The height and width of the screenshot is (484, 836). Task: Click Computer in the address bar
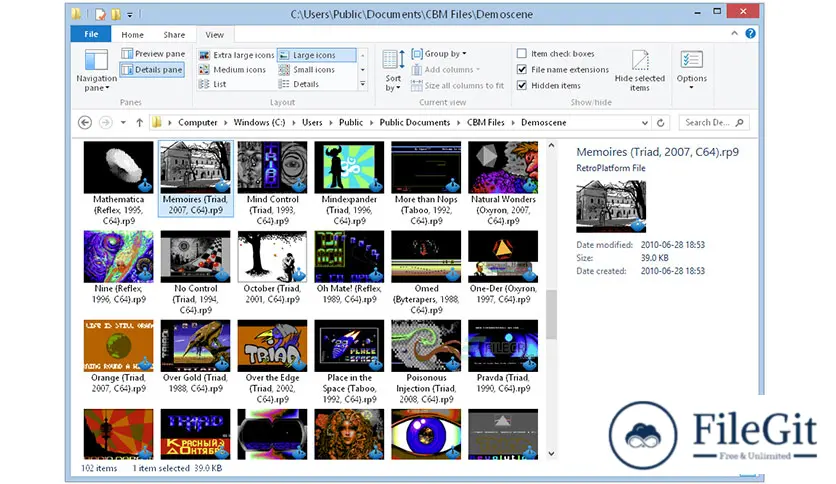197,123
